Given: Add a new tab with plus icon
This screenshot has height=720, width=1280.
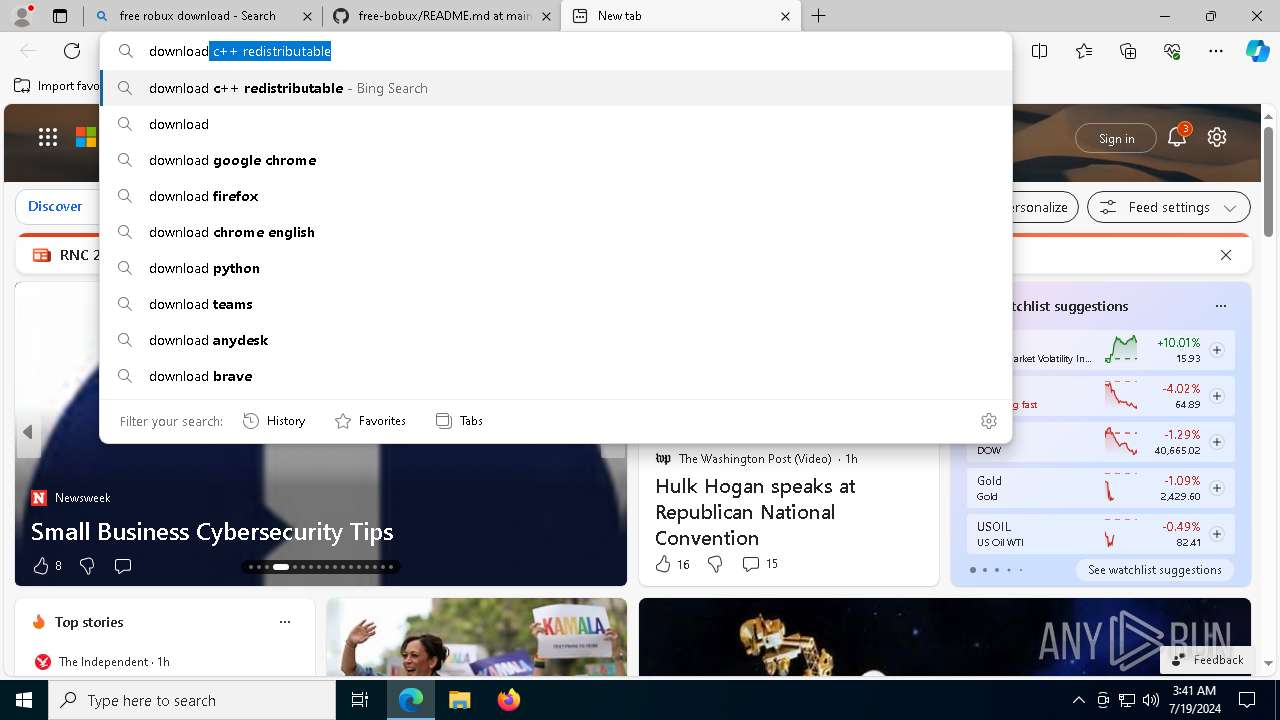Looking at the screenshot, I should pyautogui.click(x=819, y=16).
